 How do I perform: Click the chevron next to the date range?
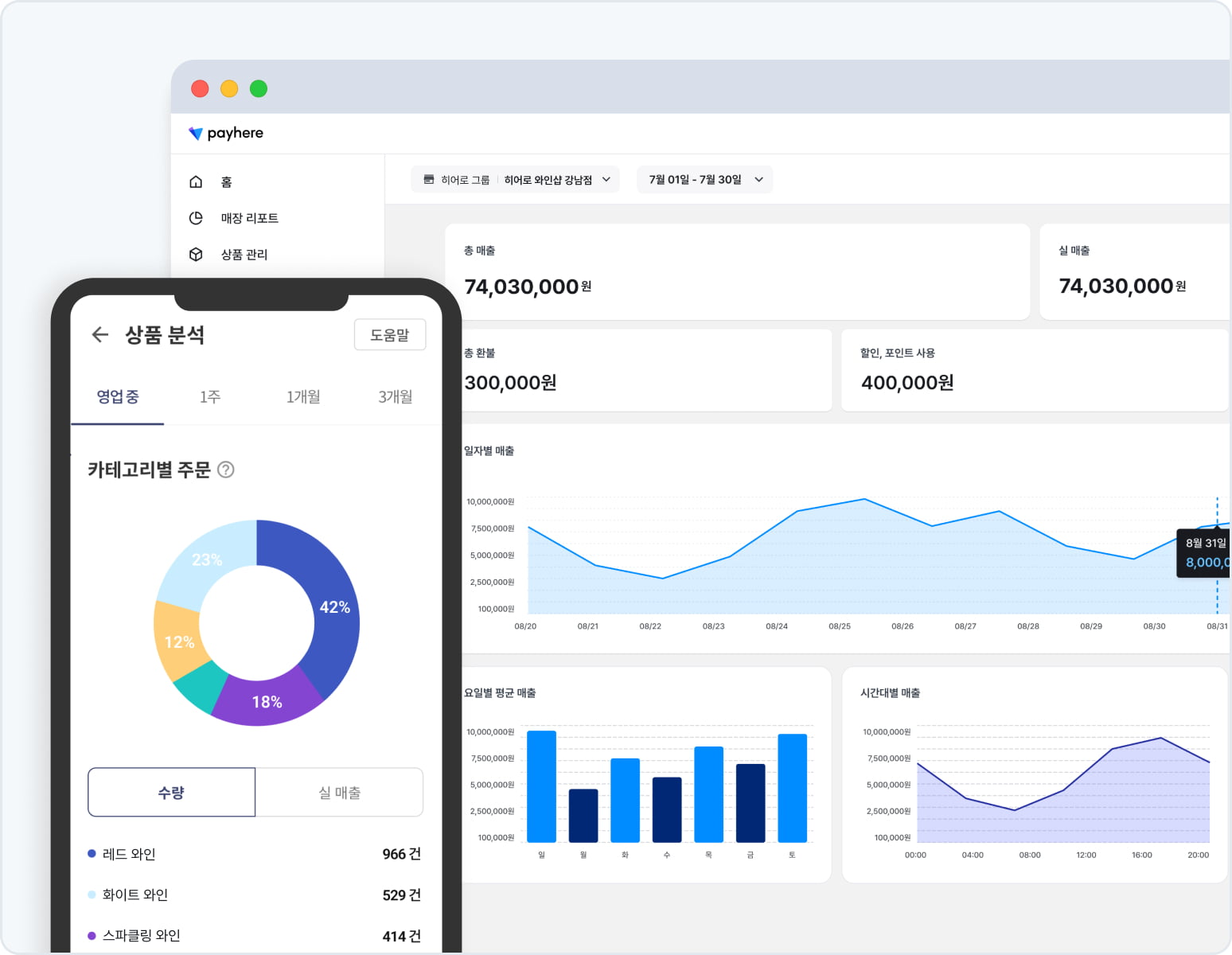(x=758, y=180)
